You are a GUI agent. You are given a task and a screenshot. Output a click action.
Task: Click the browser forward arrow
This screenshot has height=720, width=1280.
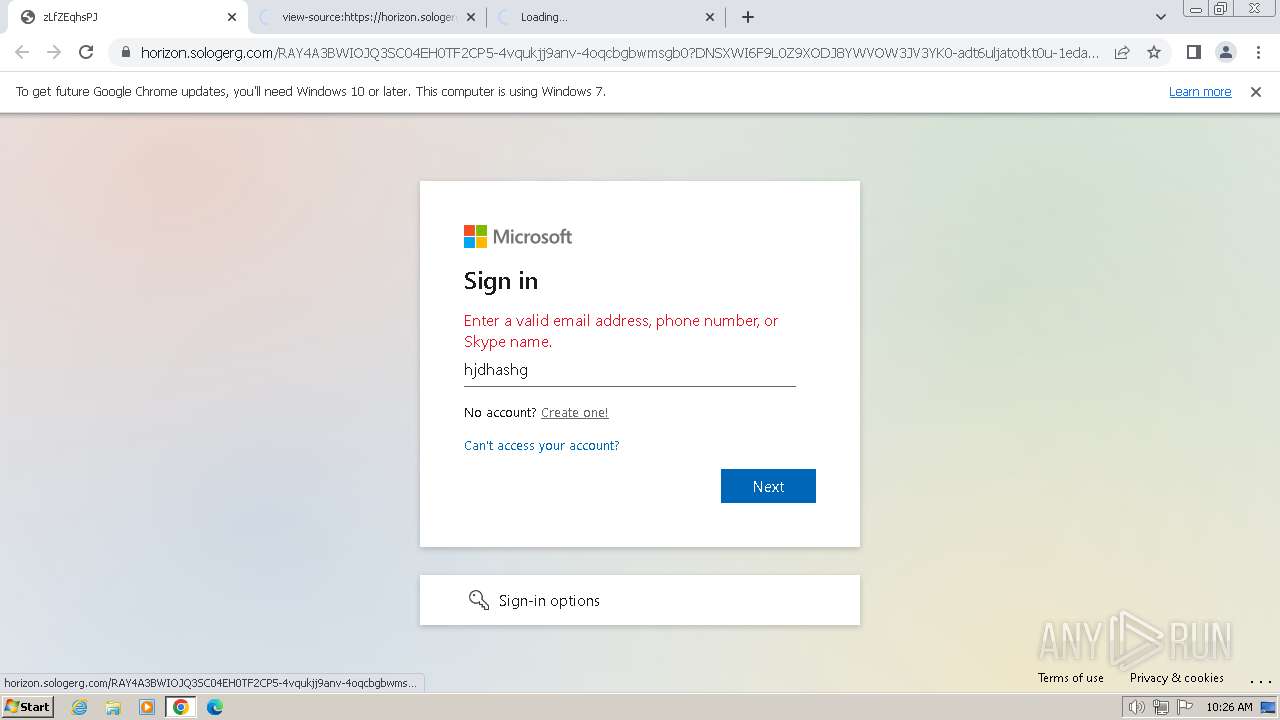pos(54,52)
